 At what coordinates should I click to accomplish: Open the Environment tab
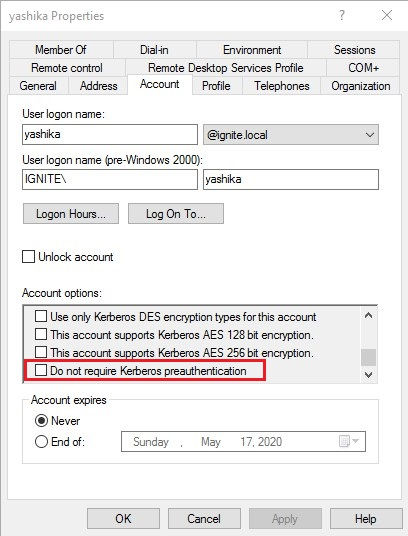[x=252, y=50]
